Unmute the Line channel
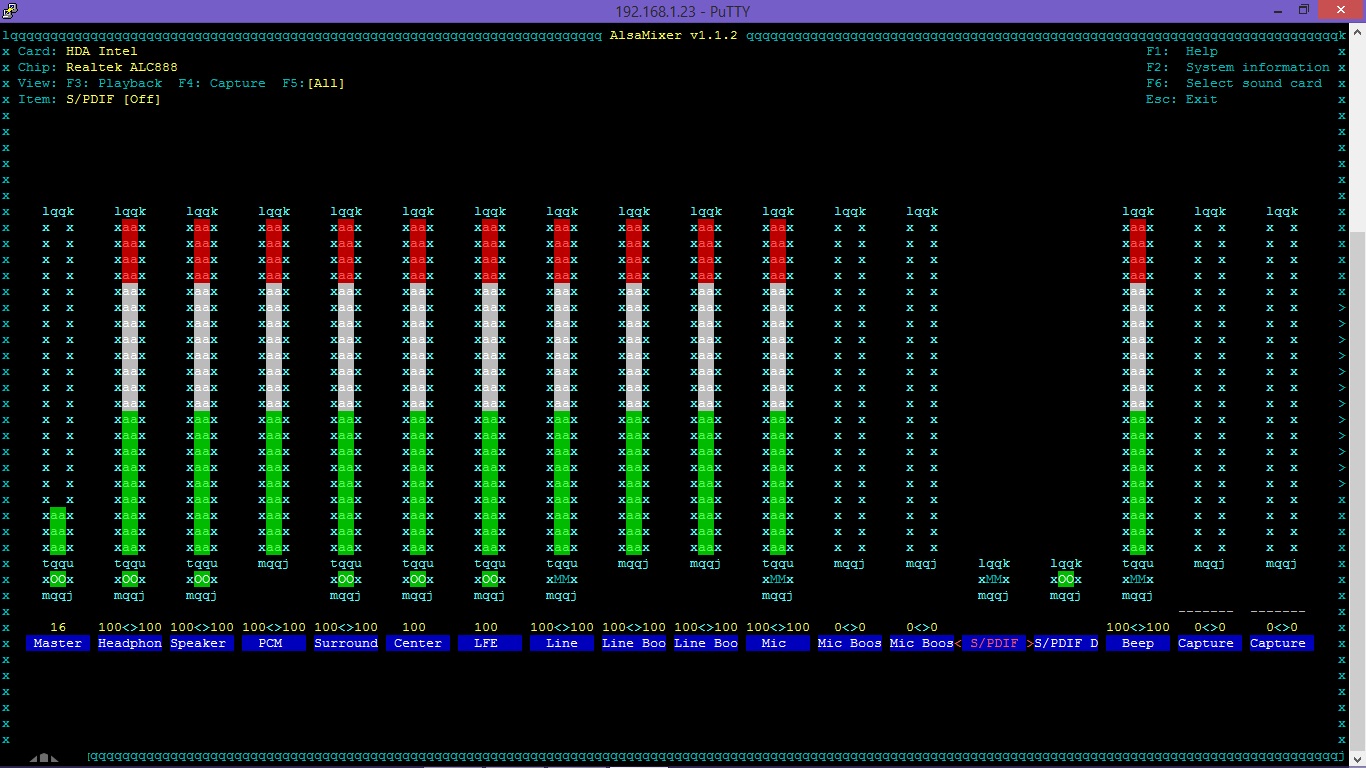Screen dimensions: 1366x768 point(562,579)
